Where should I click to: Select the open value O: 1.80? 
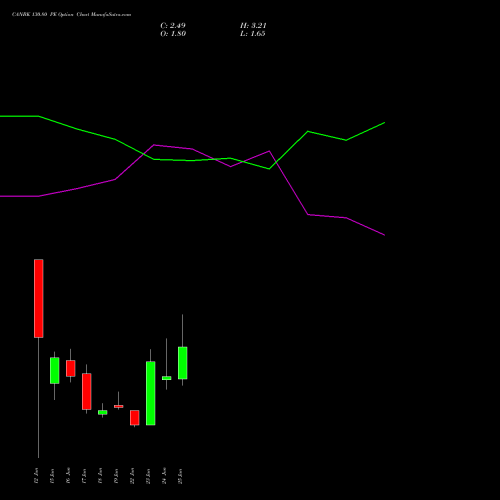[173, 34]
